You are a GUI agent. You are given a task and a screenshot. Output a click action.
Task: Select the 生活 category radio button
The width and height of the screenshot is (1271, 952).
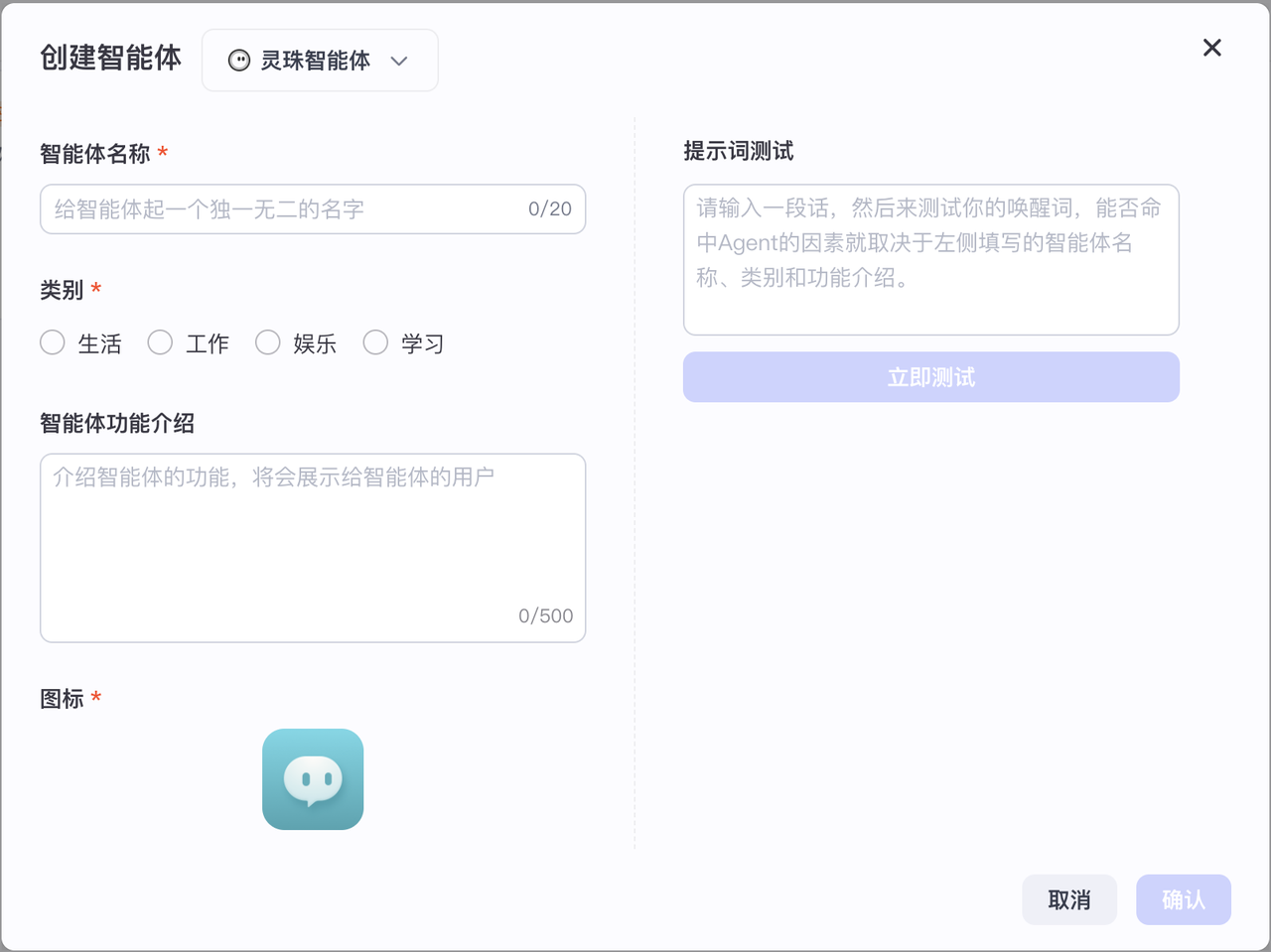click(53, 343)
